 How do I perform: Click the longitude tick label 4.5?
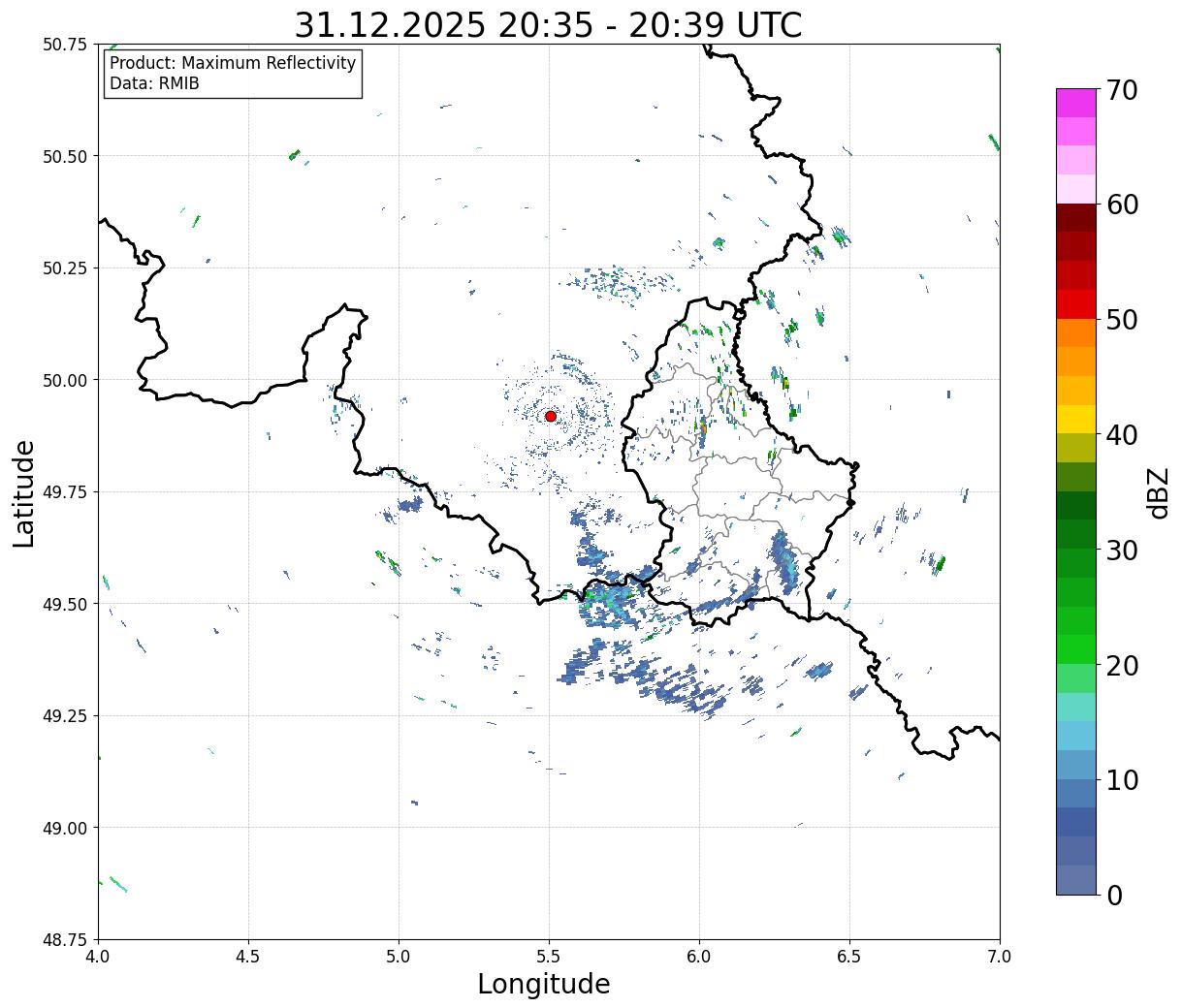pos(248,956)
